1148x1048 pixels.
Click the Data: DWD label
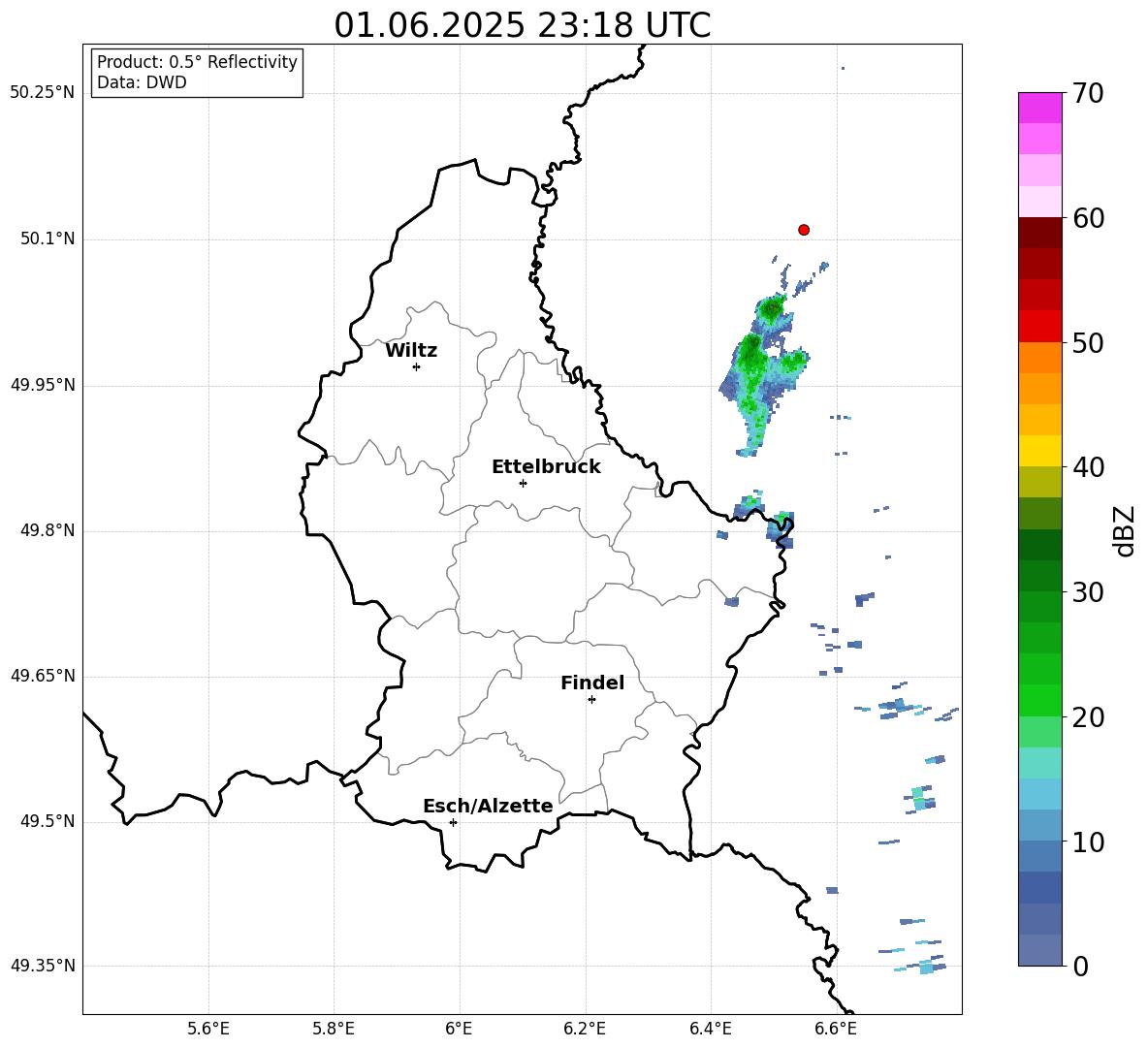pyautogui.click(x=142, y=82)
